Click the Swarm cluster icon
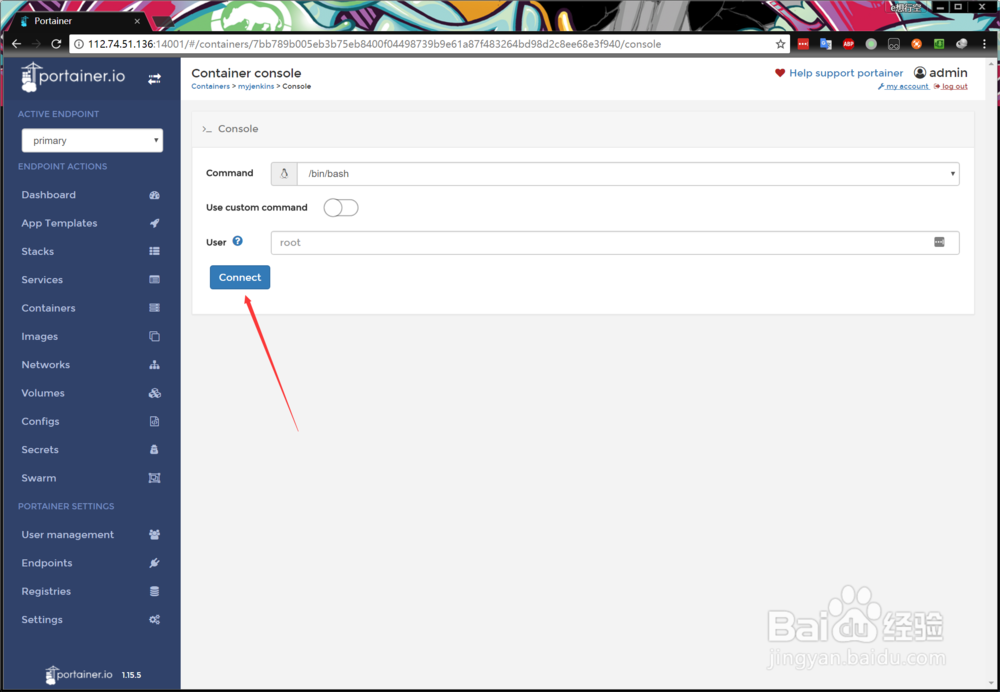 155,478
